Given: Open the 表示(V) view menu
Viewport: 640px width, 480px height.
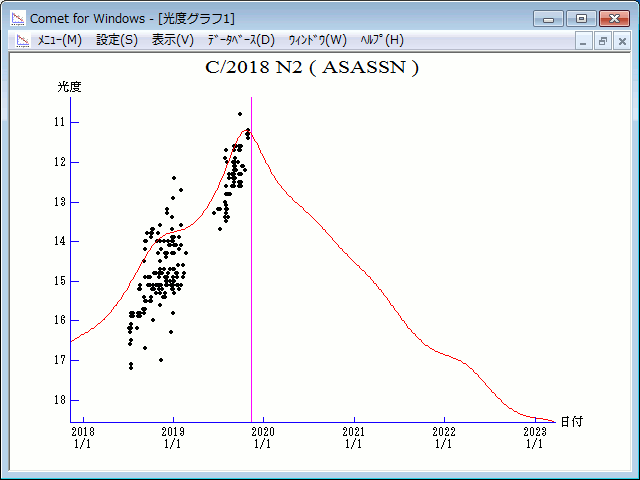Looking at the screenshot, I should pos(173,40).
